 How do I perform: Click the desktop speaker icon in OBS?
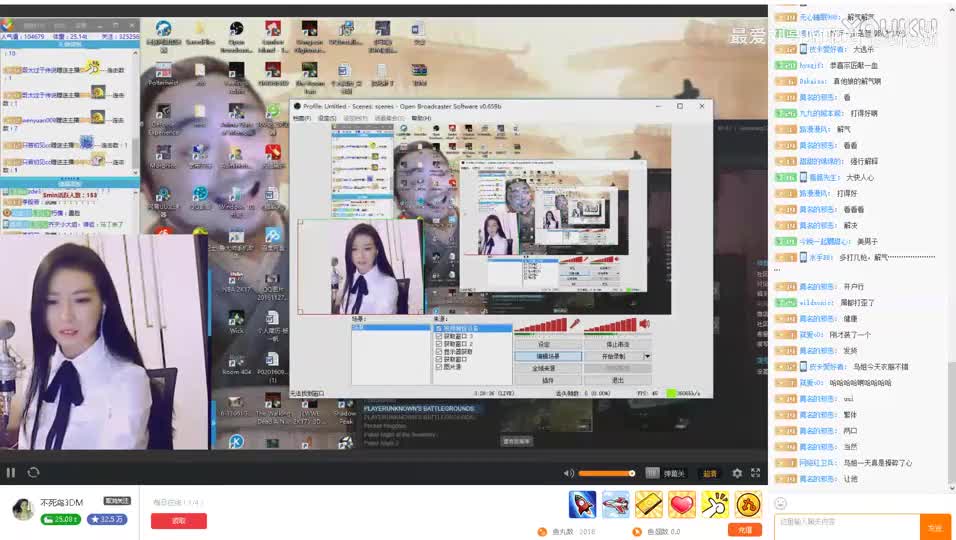click(645, 324)
